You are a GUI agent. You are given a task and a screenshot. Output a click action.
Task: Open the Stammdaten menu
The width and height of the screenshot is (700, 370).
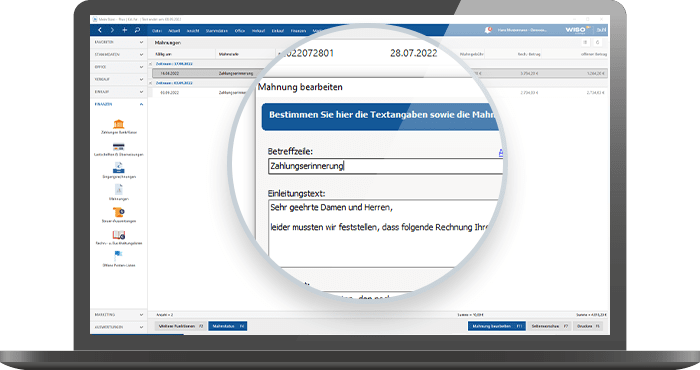[x=217, y=31]
